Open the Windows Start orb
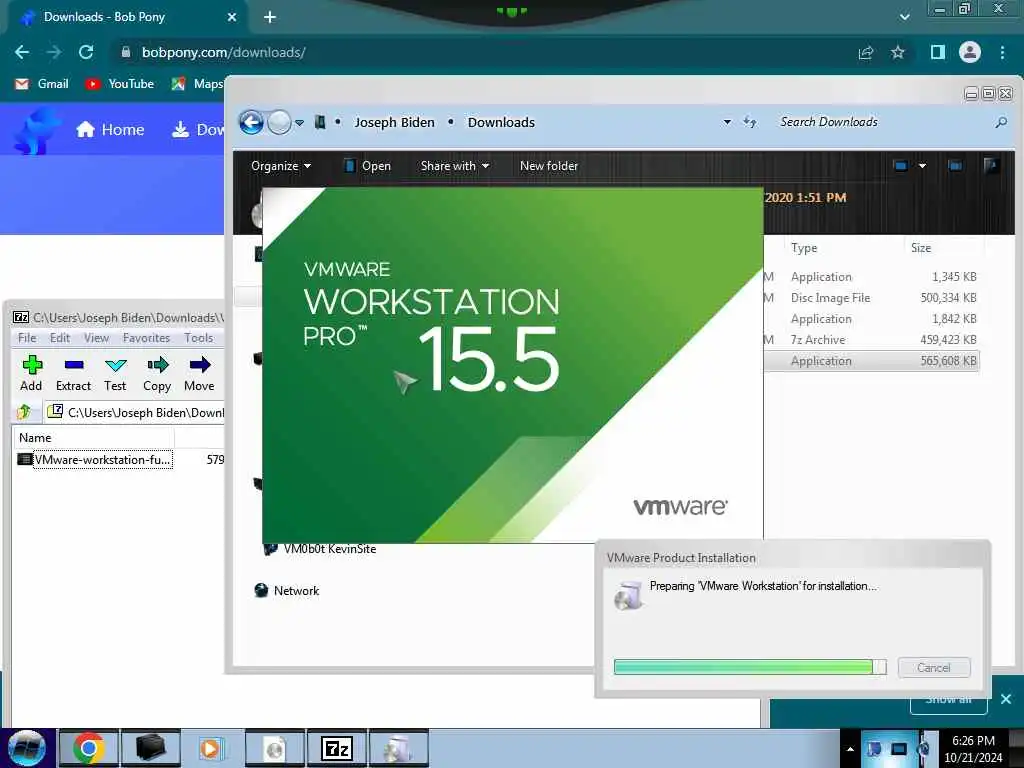The width and height of the screenshot is (1024, 768). click(x=27, y=748)
